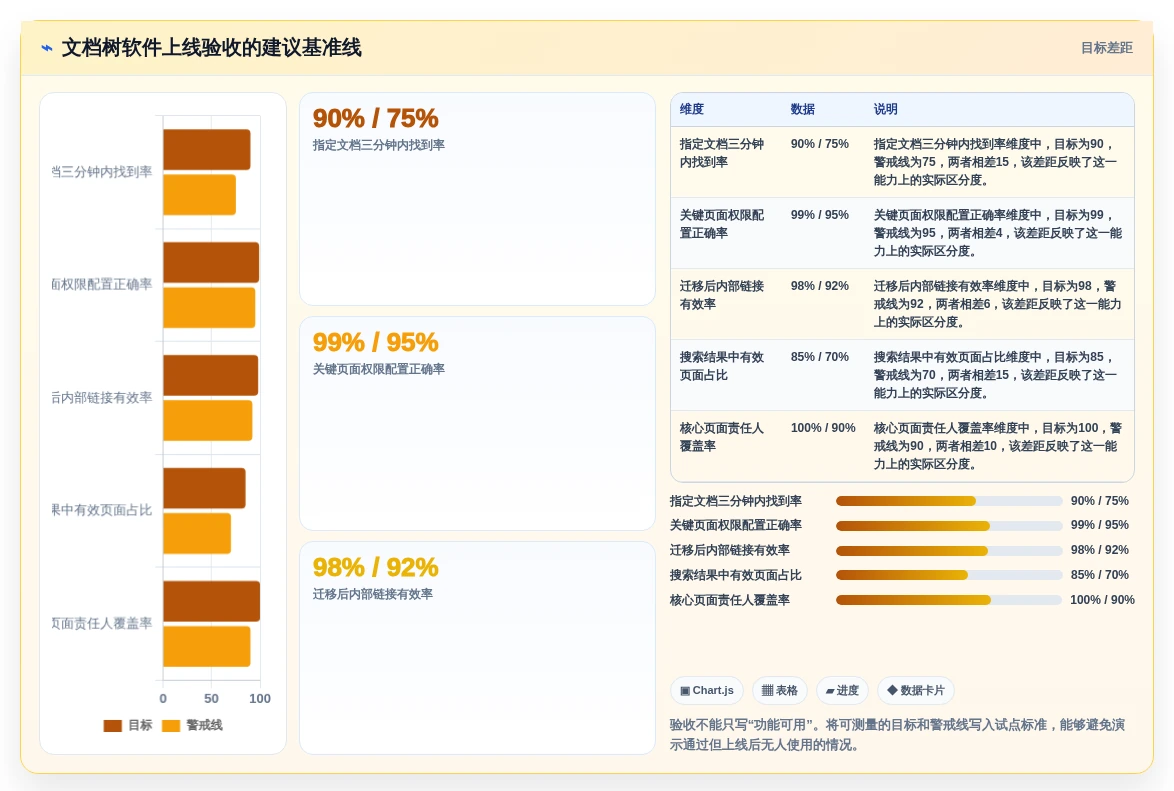The image size is (1174, 791).
Task: Click the 关键页面权限配置正确率 progress bar
Action: coord(949,526)
